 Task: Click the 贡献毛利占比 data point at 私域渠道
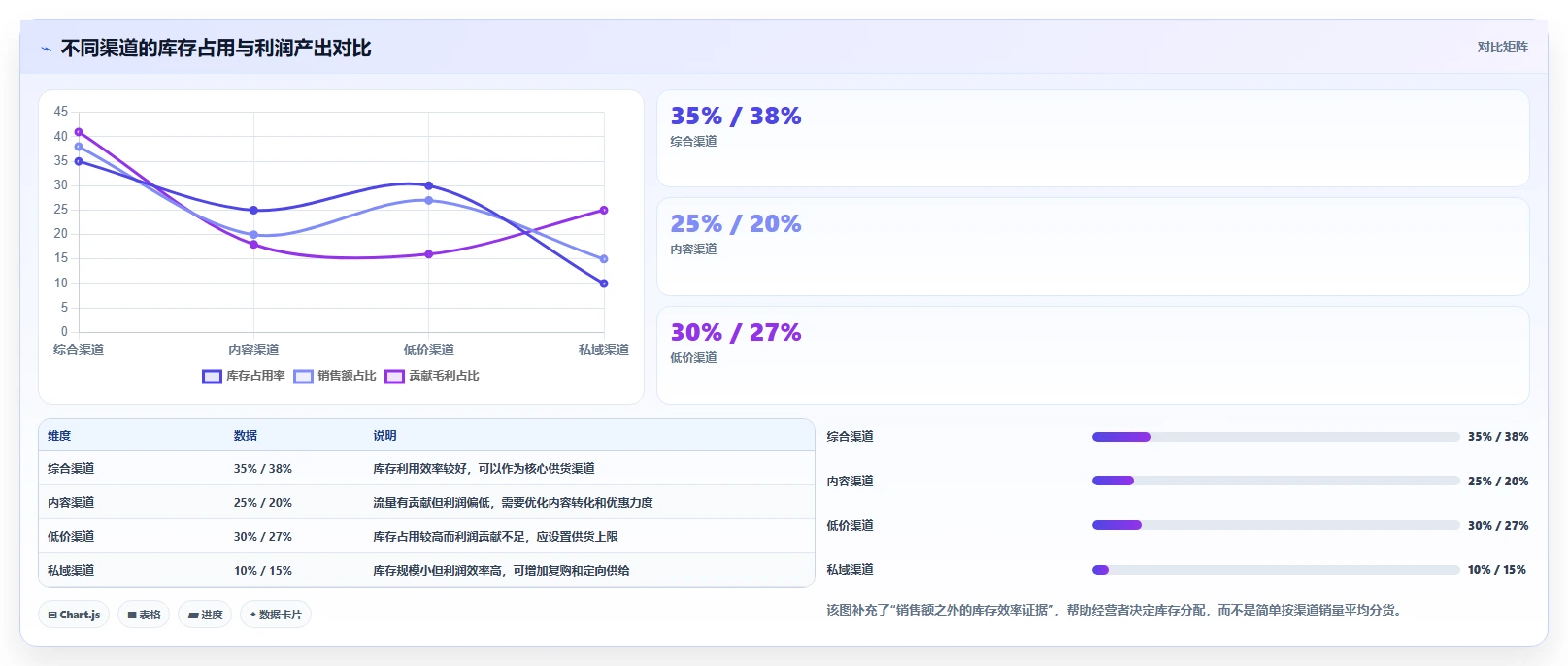coord(604,210)
